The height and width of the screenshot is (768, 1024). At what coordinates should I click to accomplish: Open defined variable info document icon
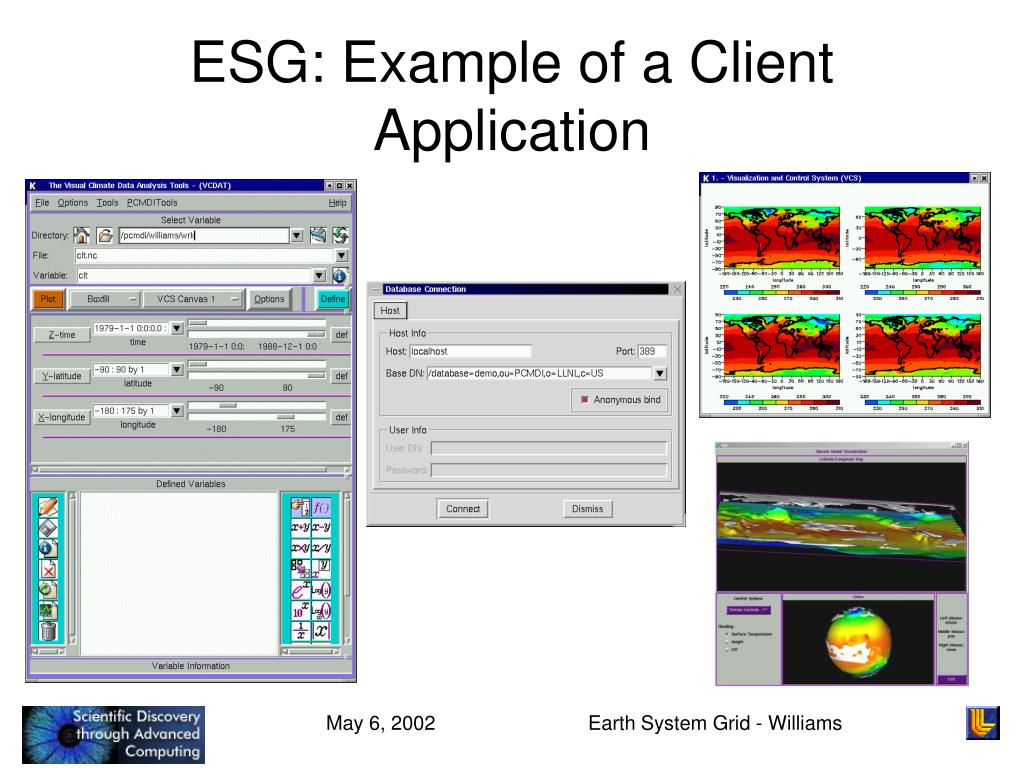pyautogui.click(x=48, y=549)
